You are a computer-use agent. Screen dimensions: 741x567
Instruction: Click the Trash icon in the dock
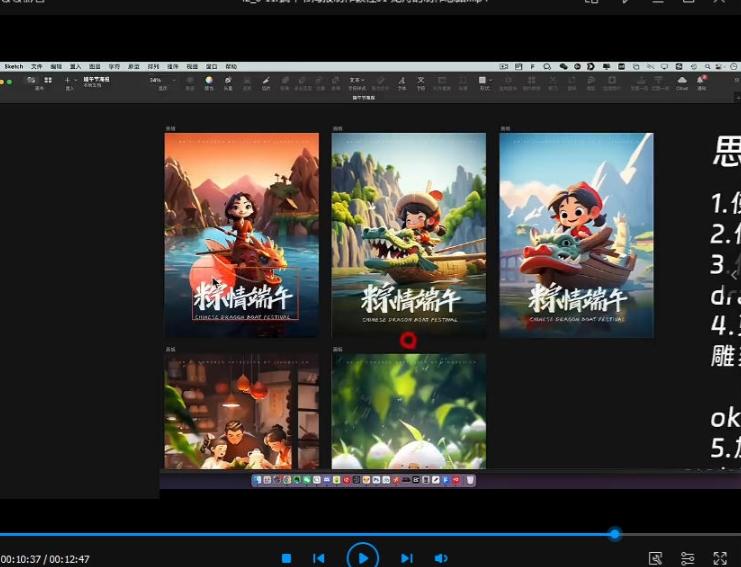(x=470, y=481)
